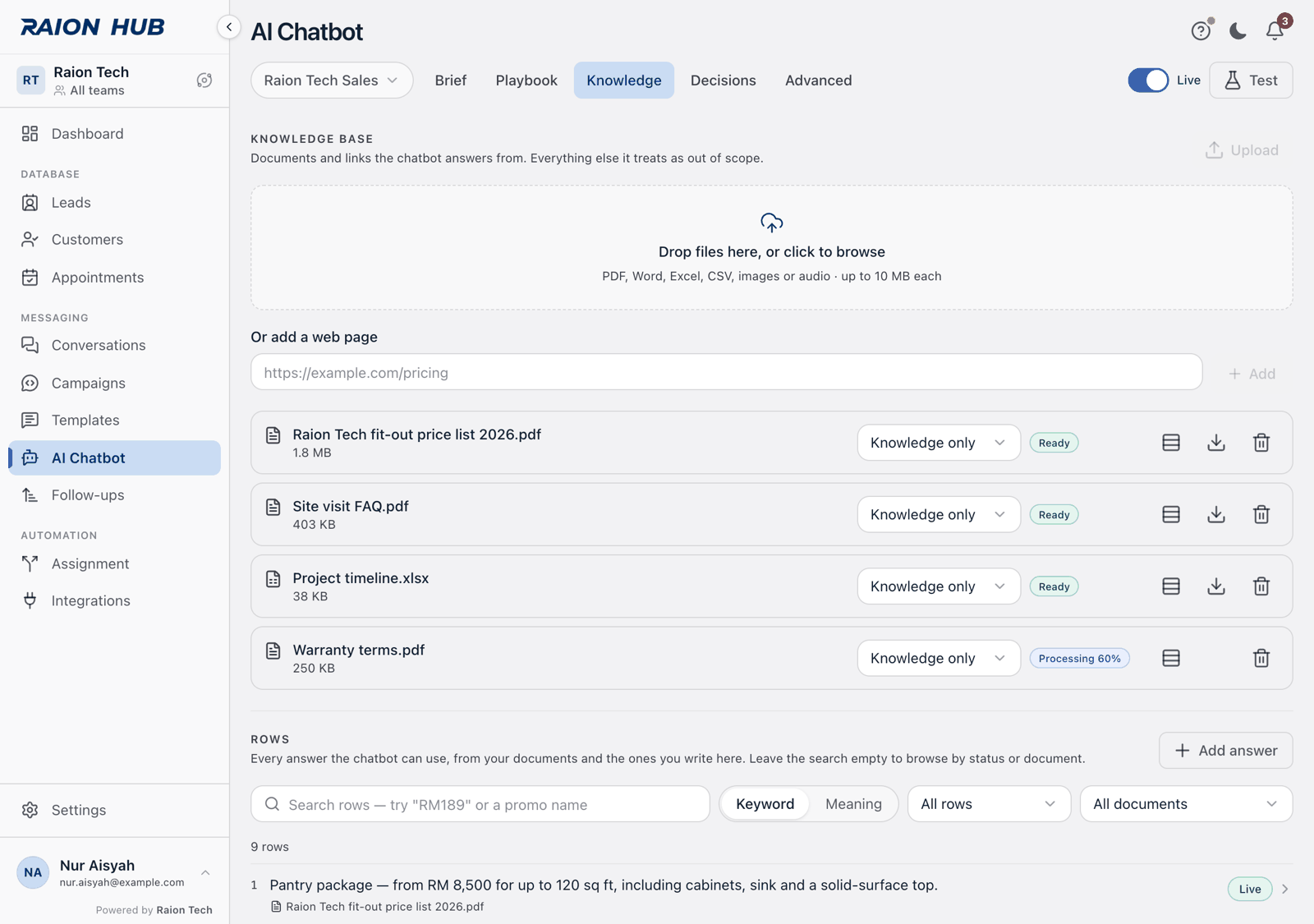The width and height of the screenshot is (1314, 924).
Task: Click the Test button
Action: click(1251, 80)
